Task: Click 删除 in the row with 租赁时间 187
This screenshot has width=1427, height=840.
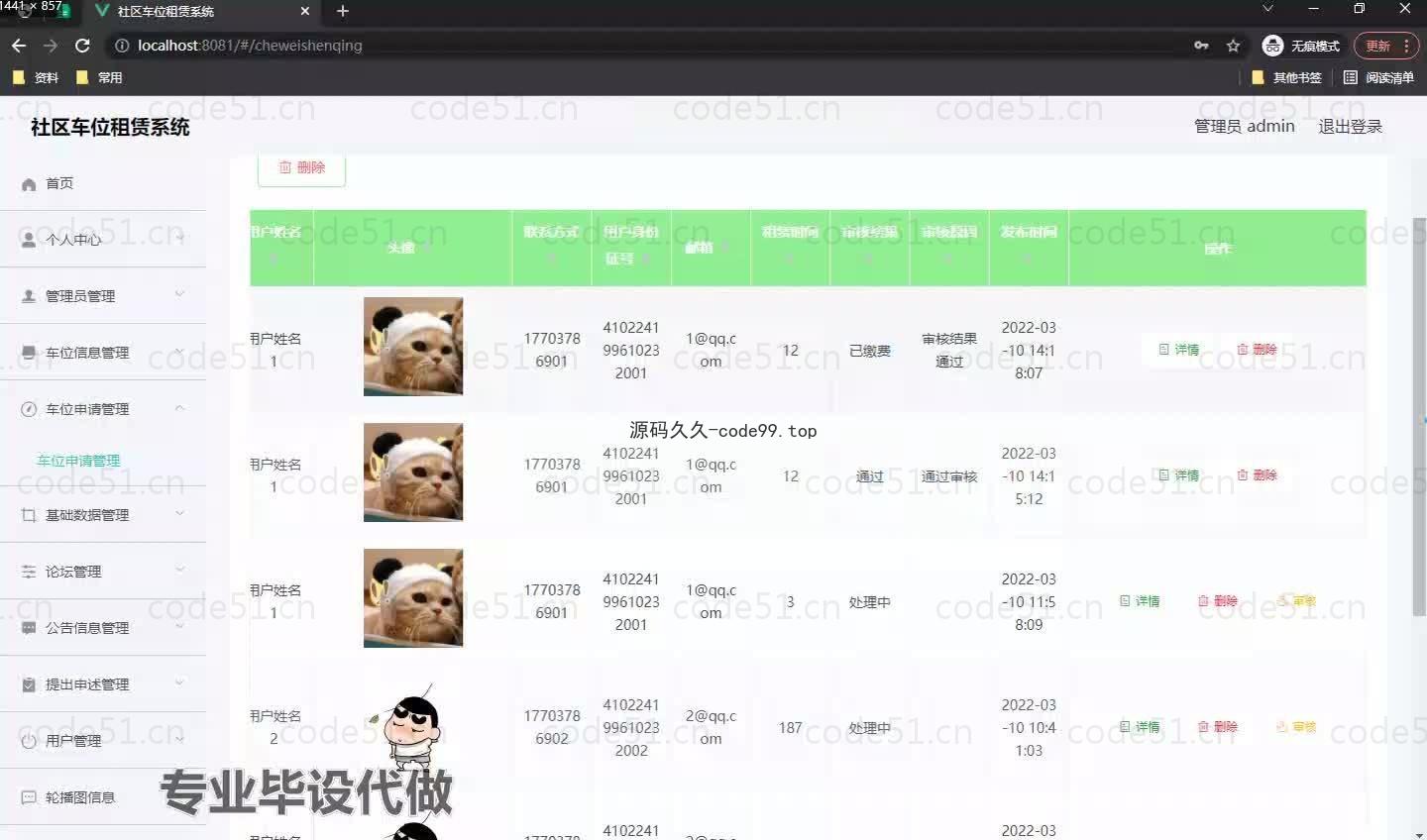Action: (1218, 727)
